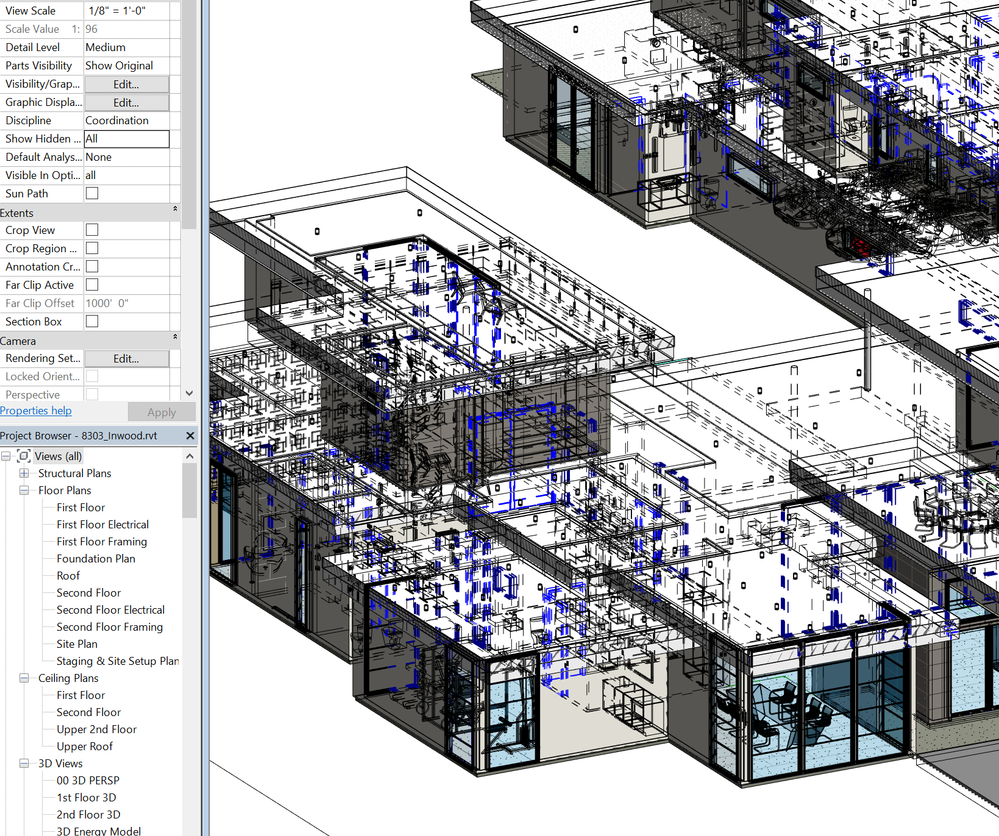
Task: Enable the Crop View checkbox
Action: [92, 230]
